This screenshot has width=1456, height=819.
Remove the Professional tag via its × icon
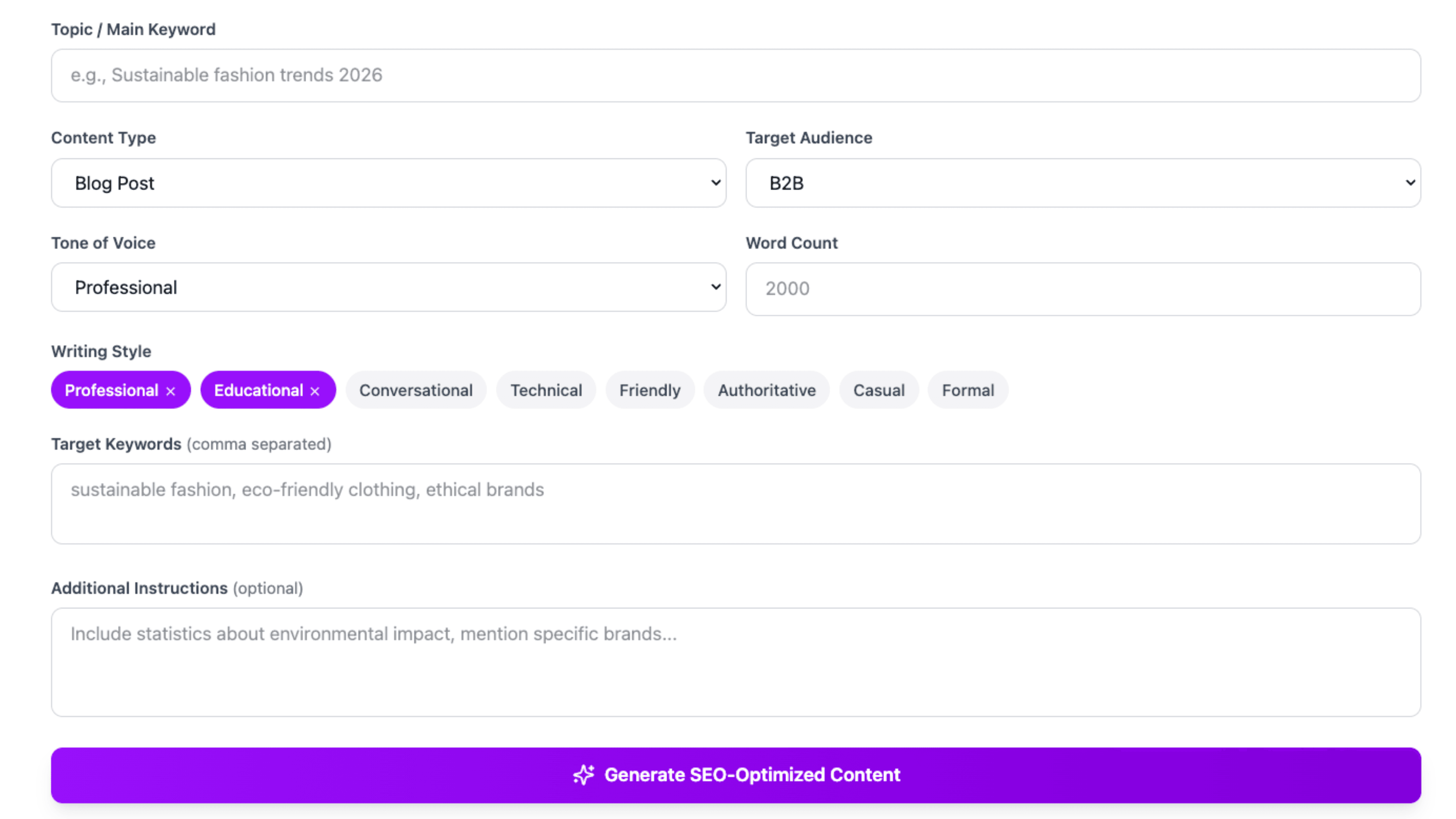point(170,390)
